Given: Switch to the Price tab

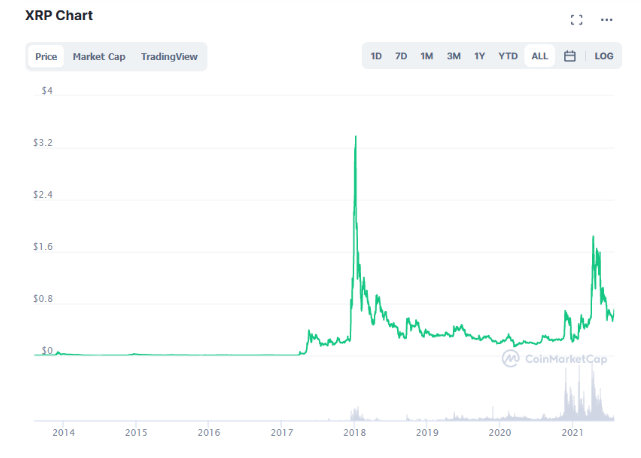Looking at the screenshot, I should (x=46, y=56).
